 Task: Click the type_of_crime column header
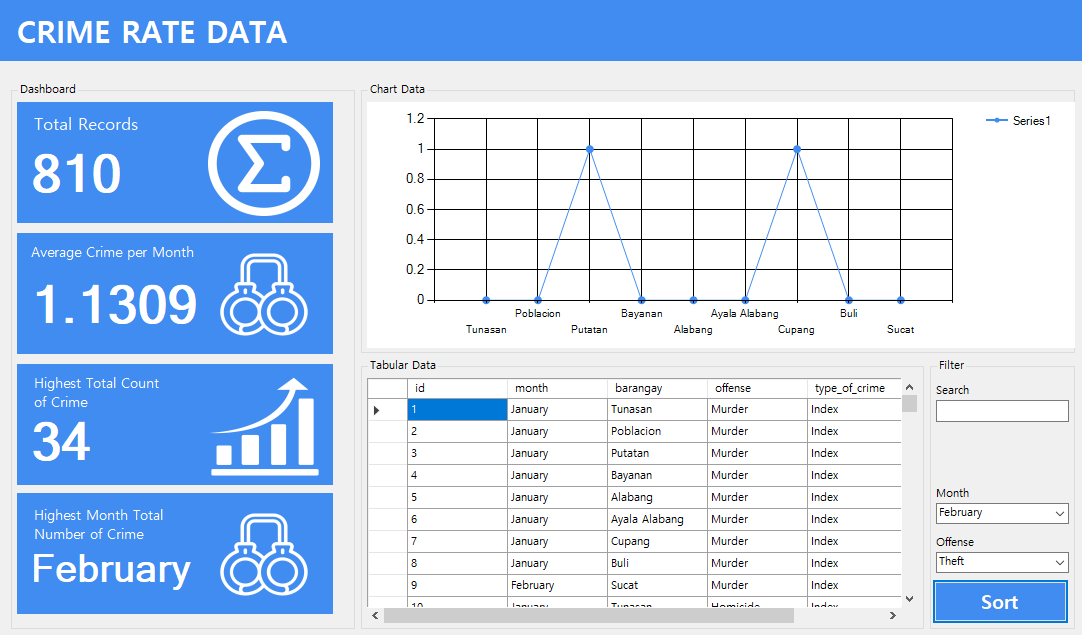coord(854,388)
